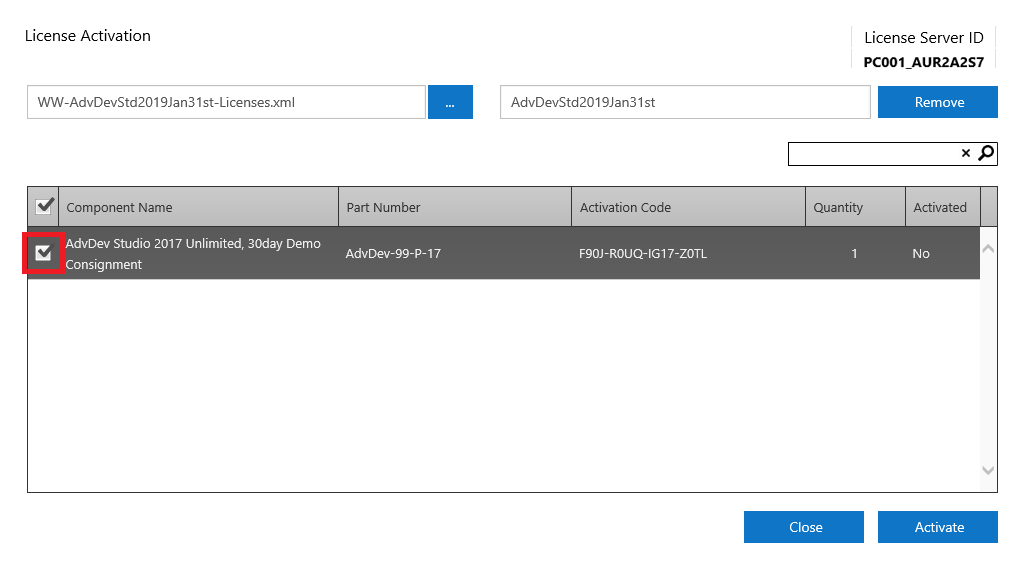Click the table scroll down arrow
The image size is (1023, 565).
point(988,470)
